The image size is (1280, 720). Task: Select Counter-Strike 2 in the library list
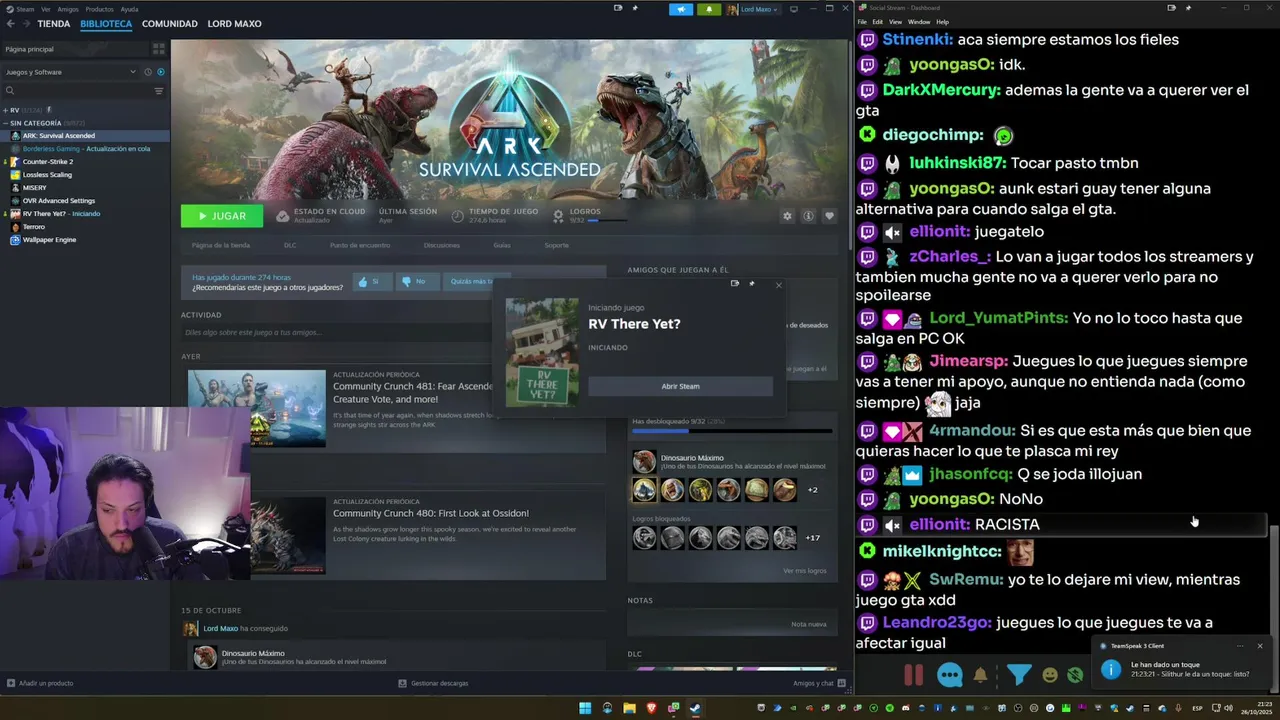(47, 161)
